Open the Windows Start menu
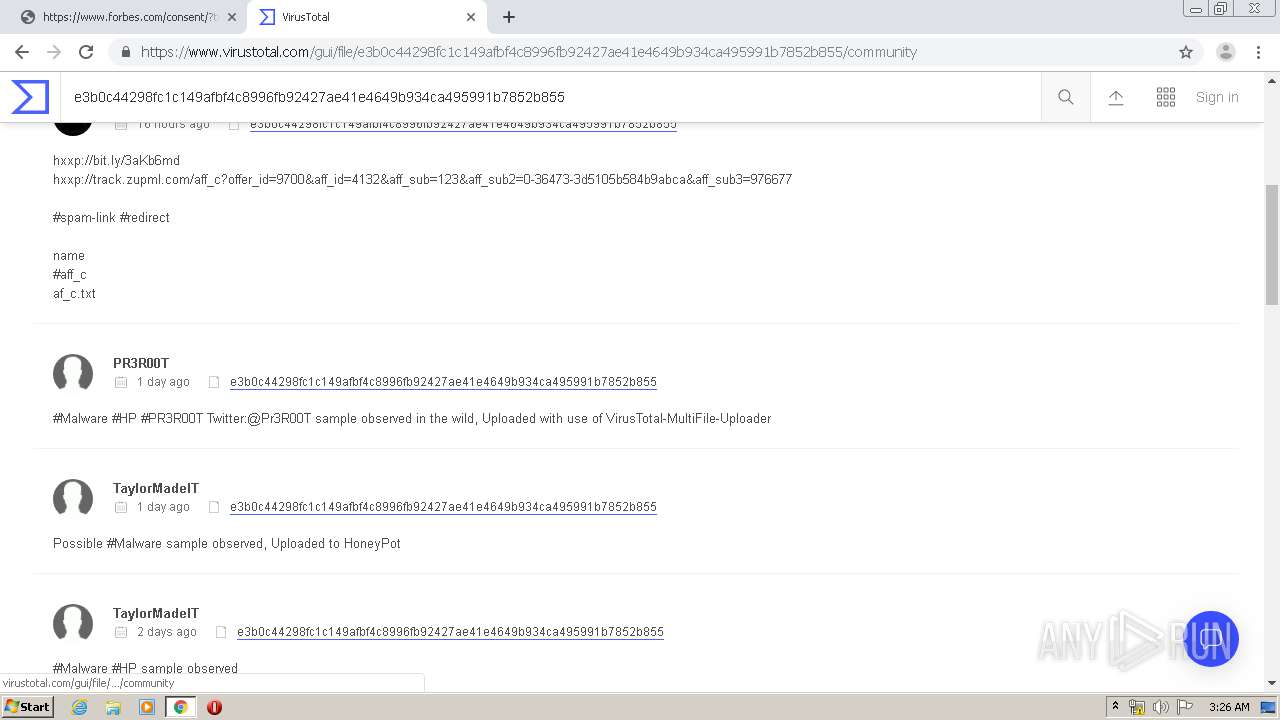Viewport: 1280px width, 720px height. click(27, 707)
